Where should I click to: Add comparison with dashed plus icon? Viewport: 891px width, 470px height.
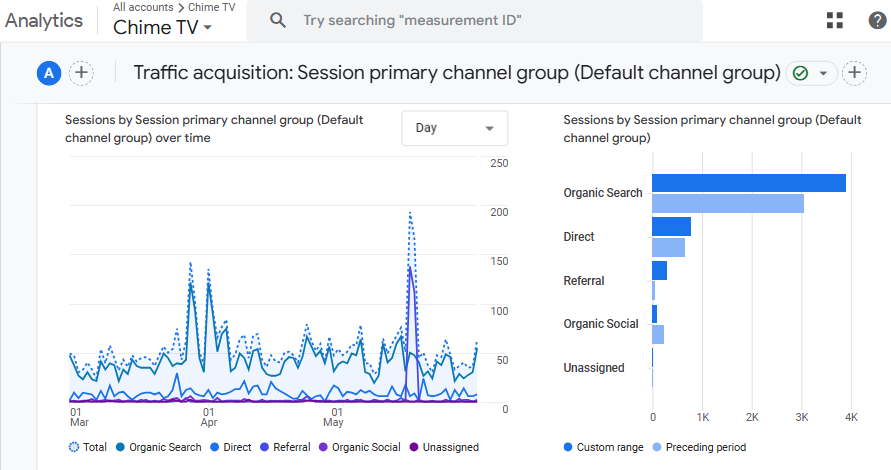click(81, 73)
